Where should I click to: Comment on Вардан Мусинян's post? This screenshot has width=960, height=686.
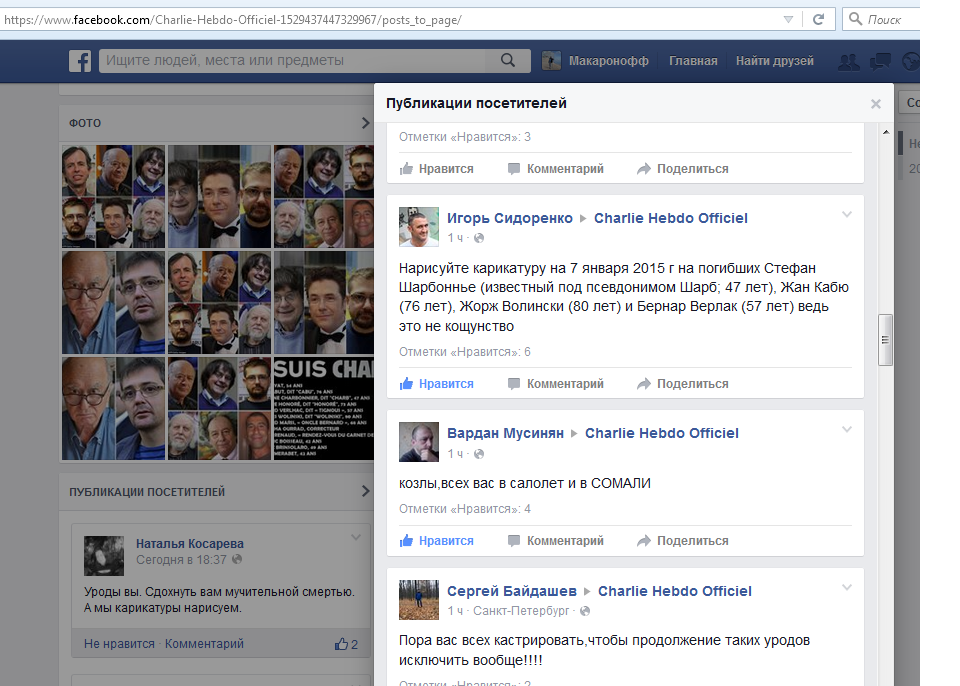coord(555,541)
